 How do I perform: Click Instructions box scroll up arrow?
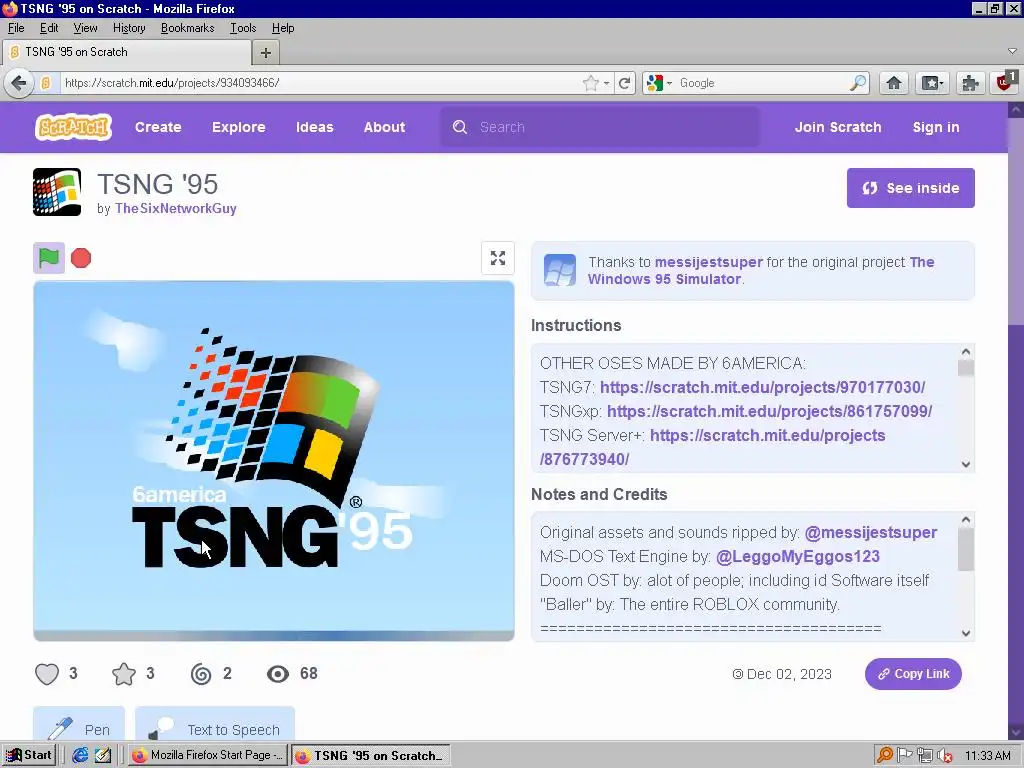[966, 352]
